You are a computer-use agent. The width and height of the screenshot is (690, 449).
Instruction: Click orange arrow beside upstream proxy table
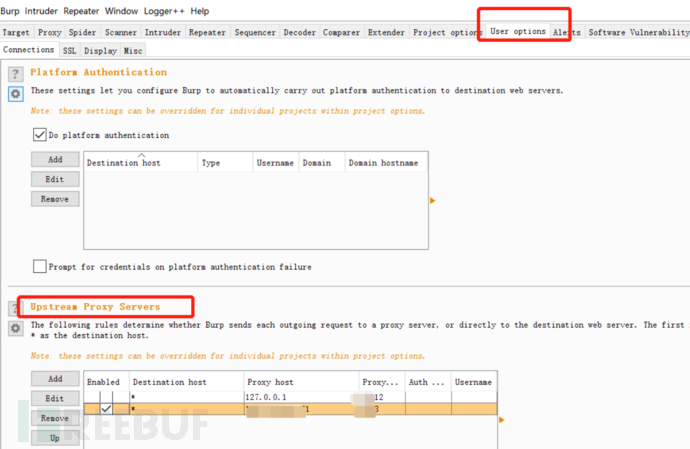point(502,420)
